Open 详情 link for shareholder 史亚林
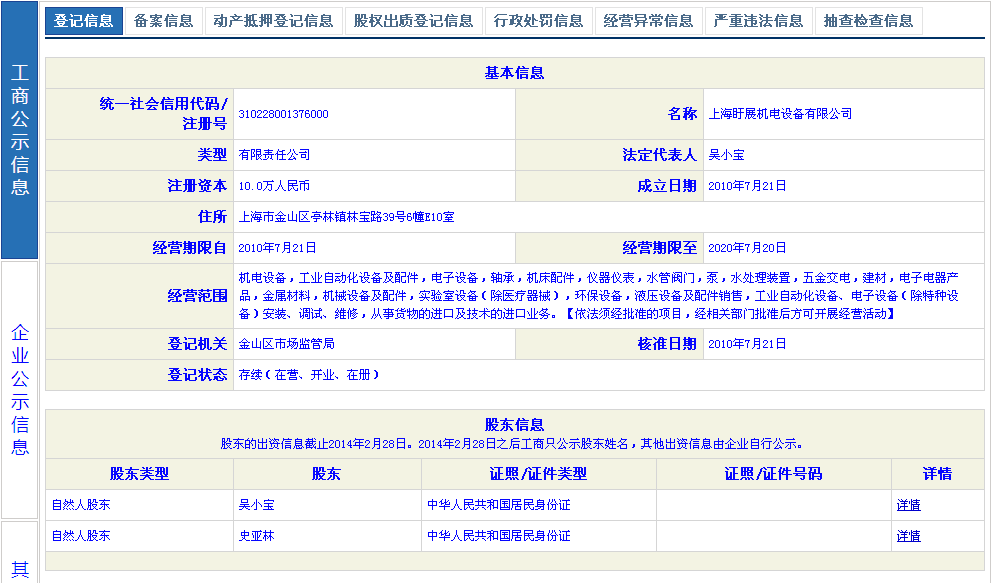The height and width of the screenshot is (583, 991). 908,536
